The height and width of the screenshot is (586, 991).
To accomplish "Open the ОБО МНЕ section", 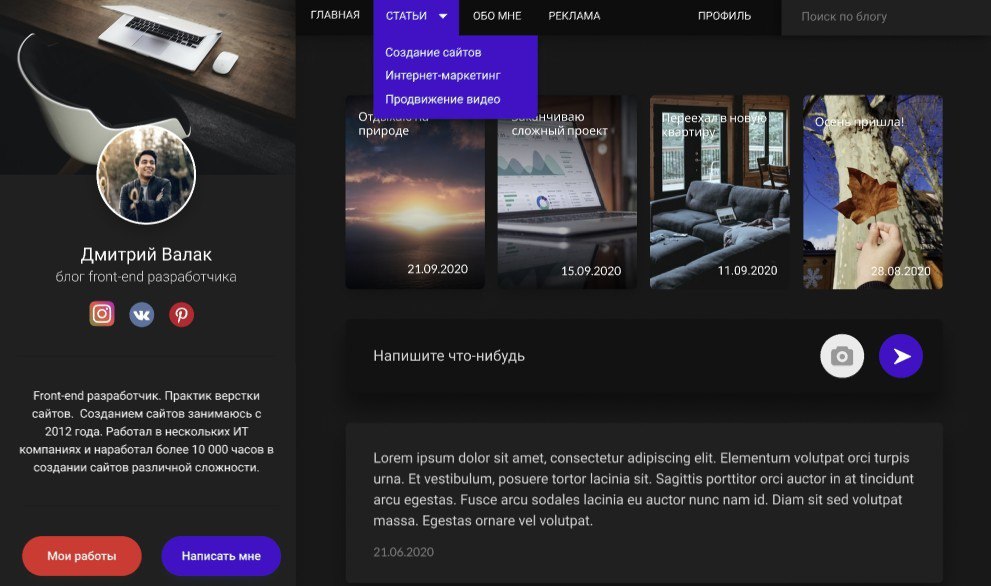I will point(497,16).
